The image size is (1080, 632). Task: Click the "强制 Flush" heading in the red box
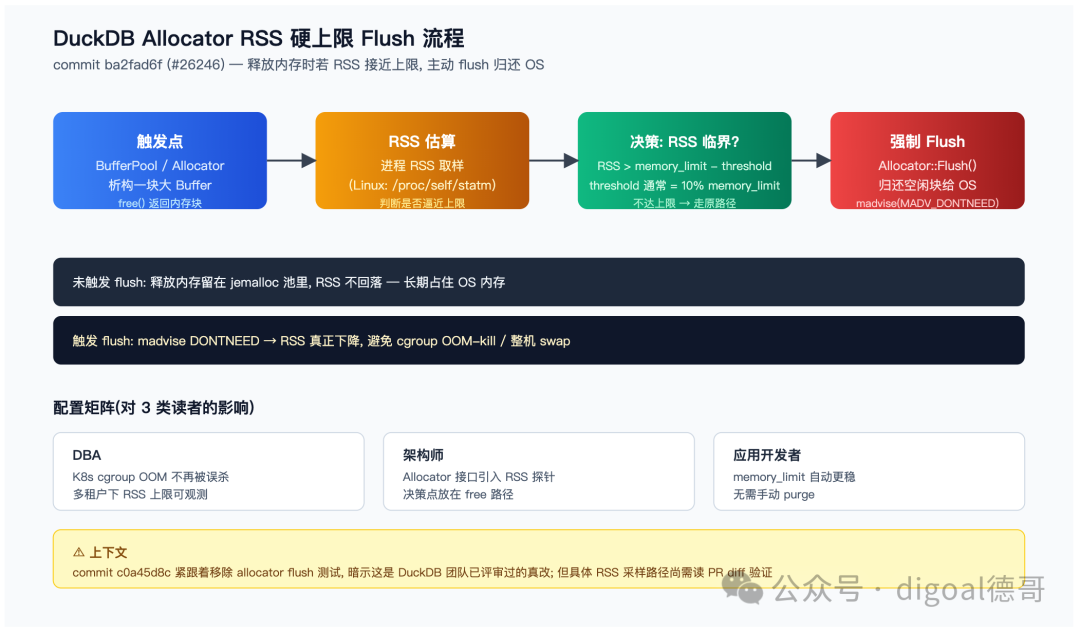pyautogui.click(x=927, y=142)
